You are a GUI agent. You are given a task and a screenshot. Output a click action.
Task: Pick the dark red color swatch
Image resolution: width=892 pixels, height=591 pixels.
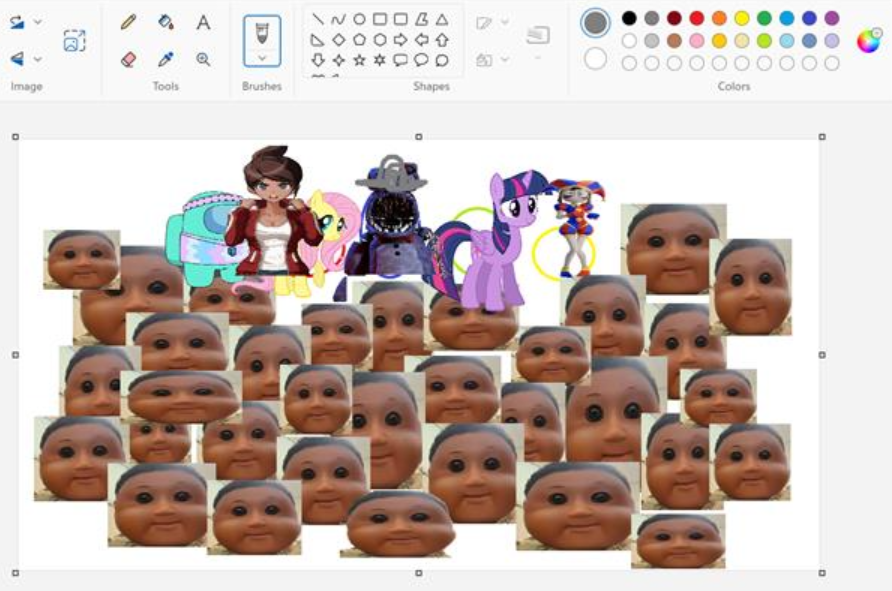coord(674,18)
